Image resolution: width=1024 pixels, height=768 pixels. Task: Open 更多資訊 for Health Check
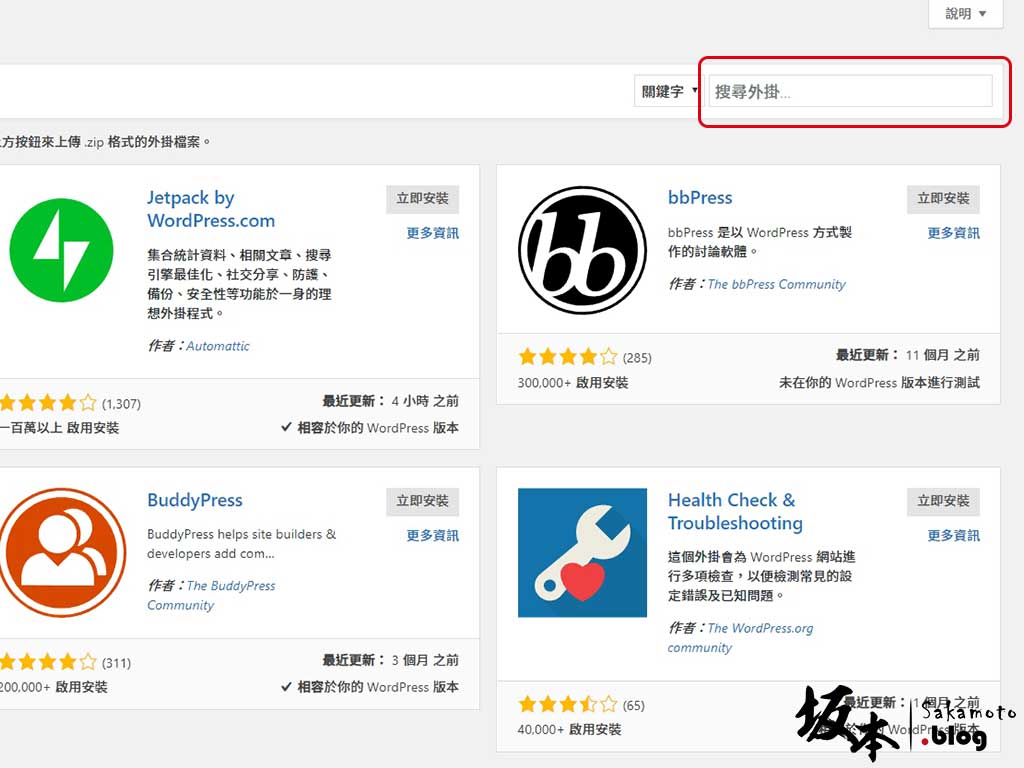(x=953, y=536)
